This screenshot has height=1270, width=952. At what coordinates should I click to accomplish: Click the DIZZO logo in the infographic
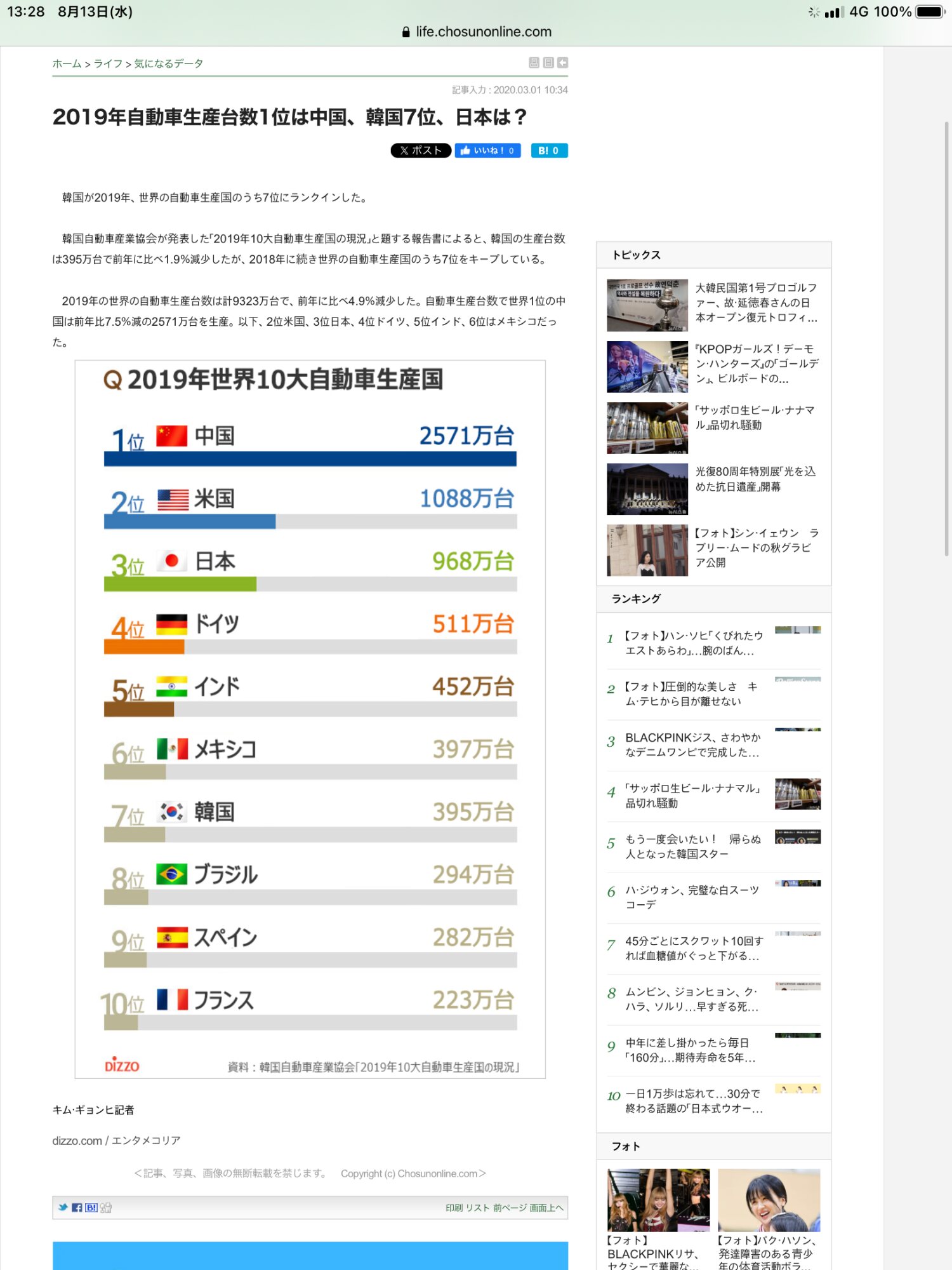click(x=122, y=1065)
